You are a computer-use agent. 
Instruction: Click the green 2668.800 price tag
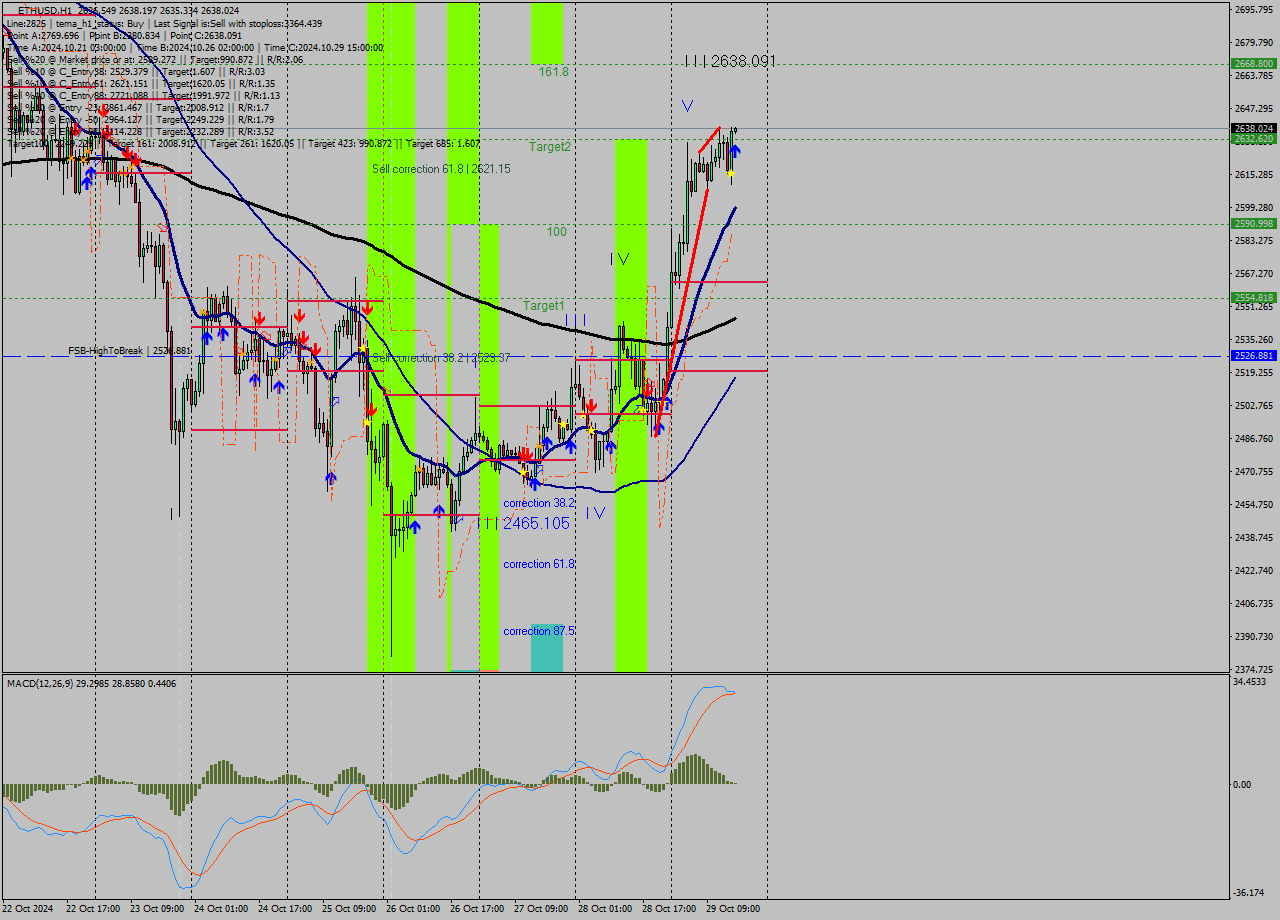1253,63
